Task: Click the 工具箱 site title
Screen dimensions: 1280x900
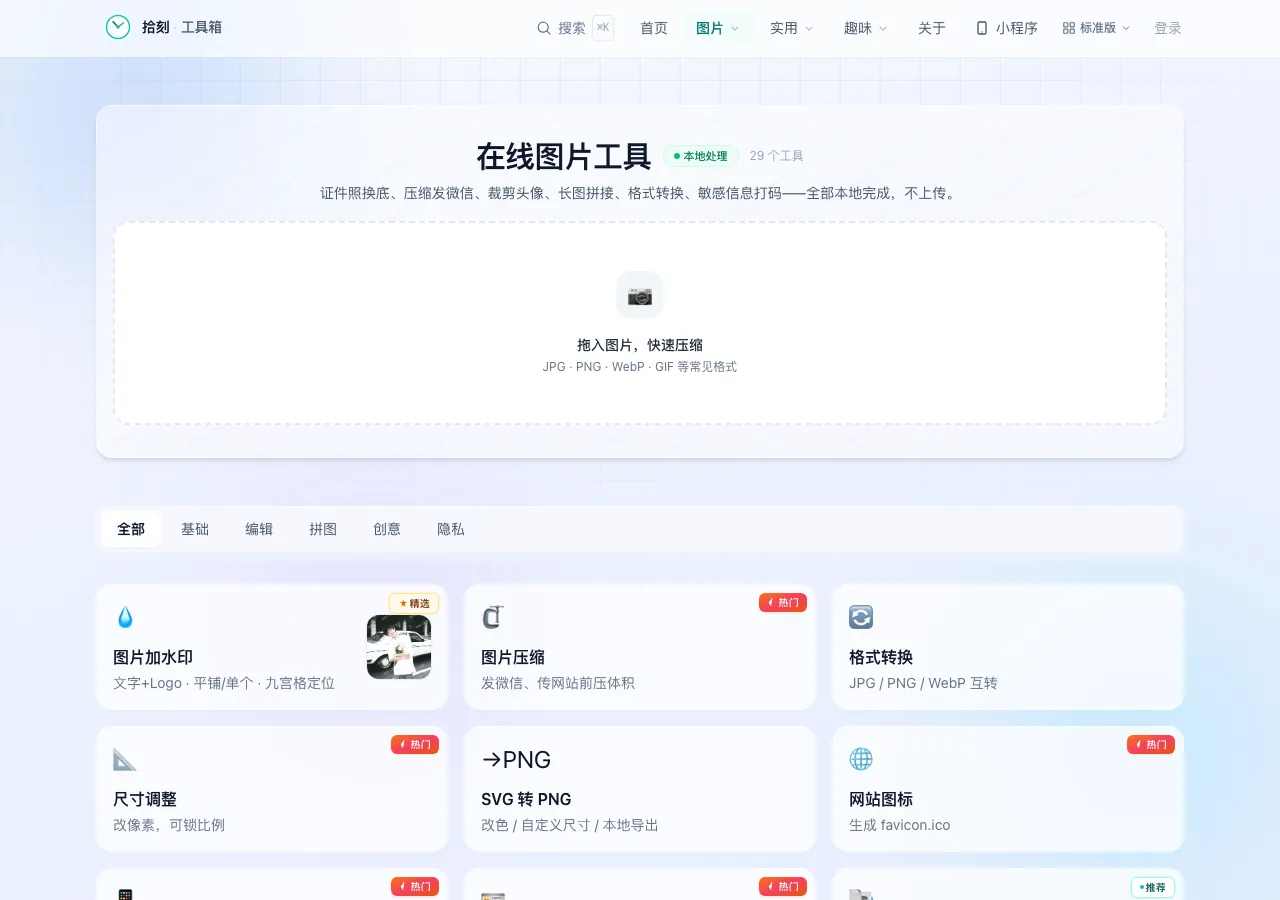Action: (x=202, y=27)
